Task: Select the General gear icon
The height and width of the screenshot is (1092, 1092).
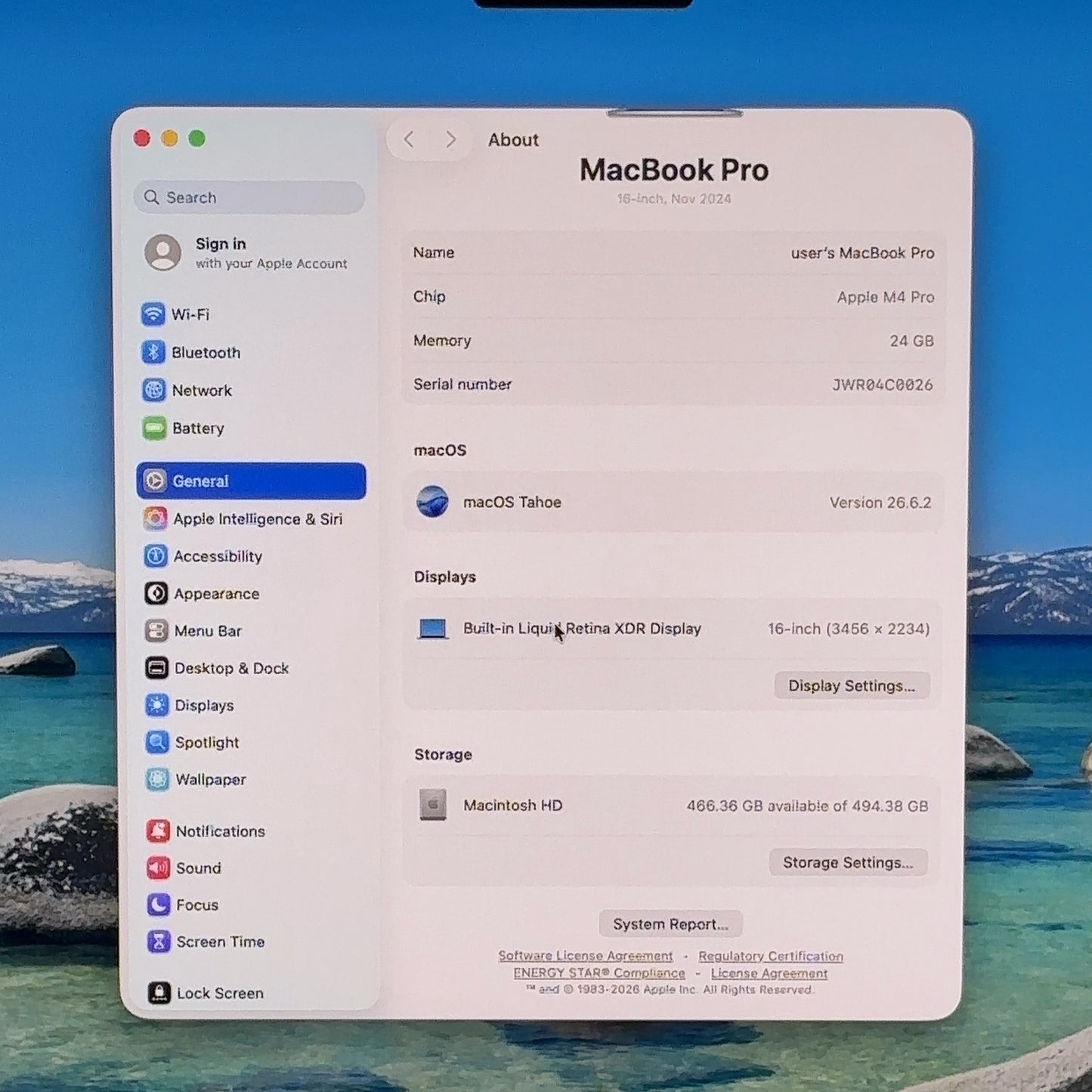Action: point(155,481)
